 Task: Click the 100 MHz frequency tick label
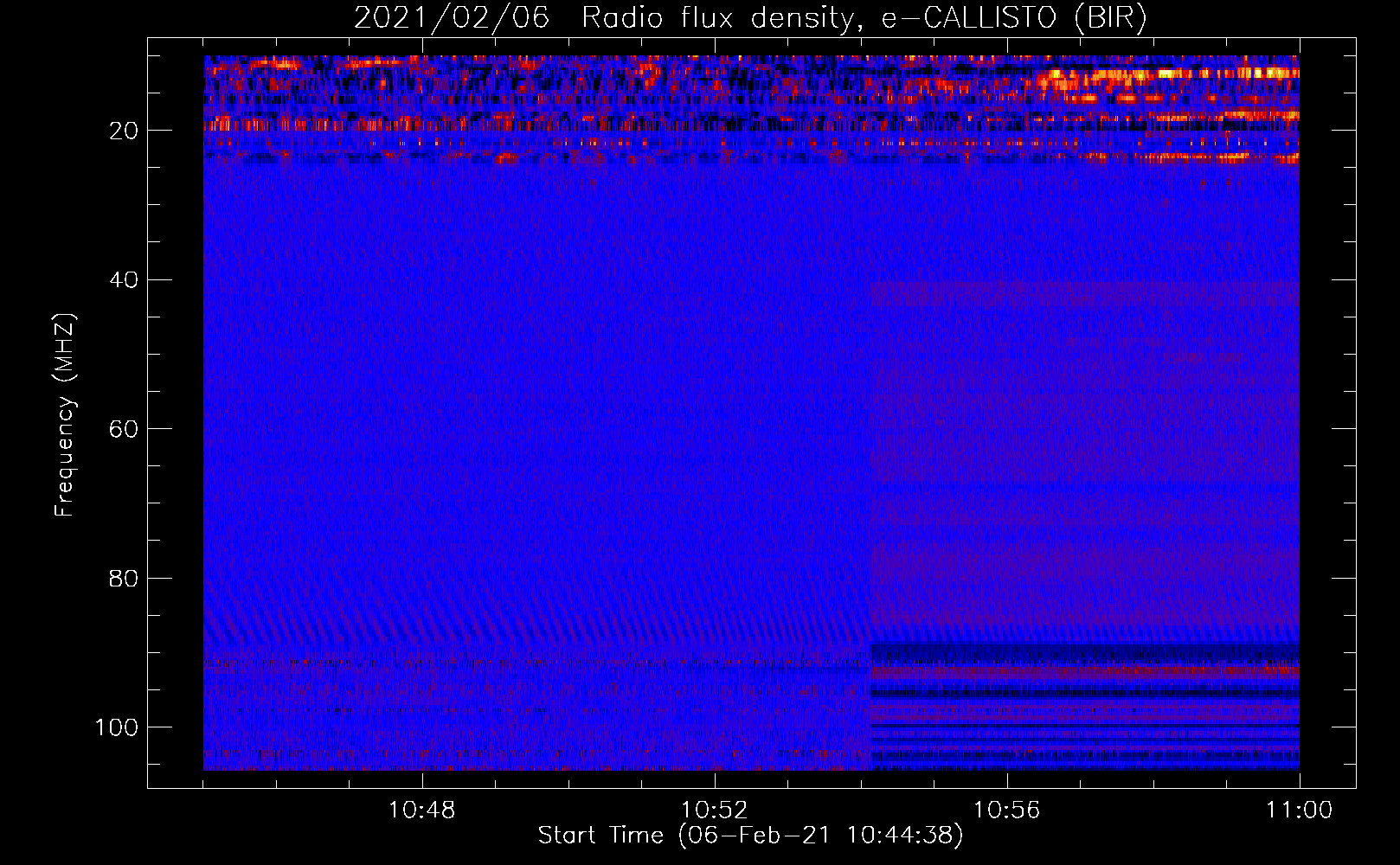coord(117,727)
